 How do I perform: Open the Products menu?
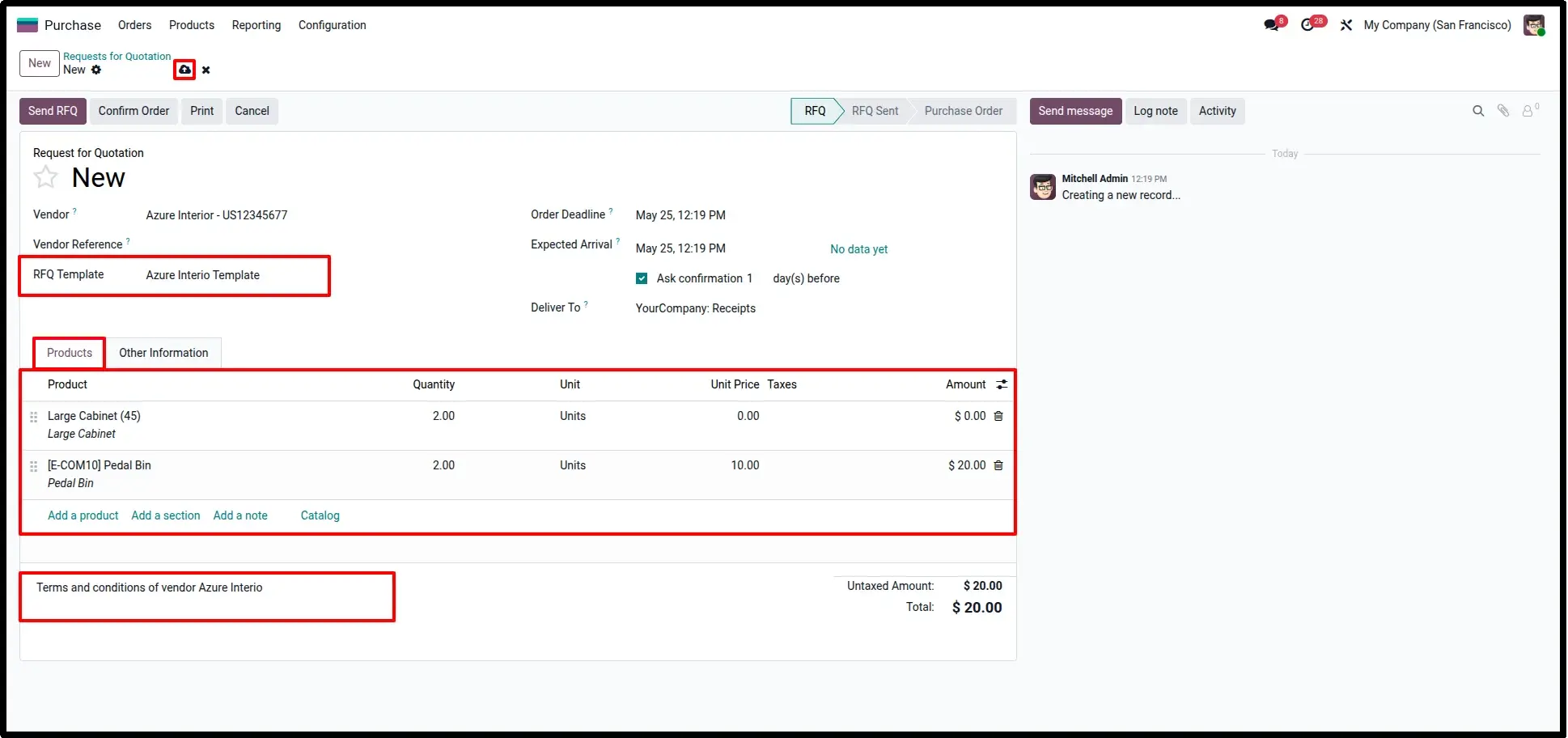[192, 25]
